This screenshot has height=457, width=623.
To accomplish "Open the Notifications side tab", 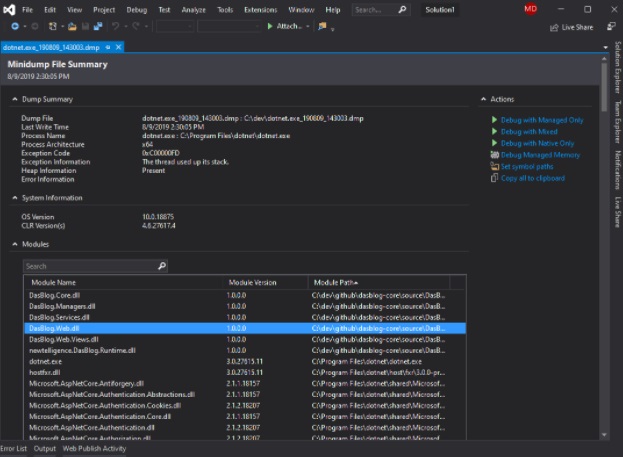I will click(618, 170).
